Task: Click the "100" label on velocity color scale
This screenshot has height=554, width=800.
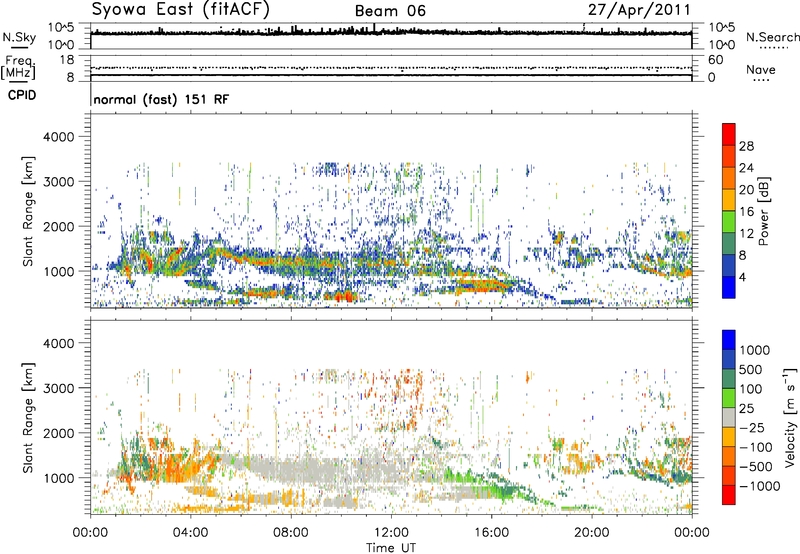Action: (751, 389)
